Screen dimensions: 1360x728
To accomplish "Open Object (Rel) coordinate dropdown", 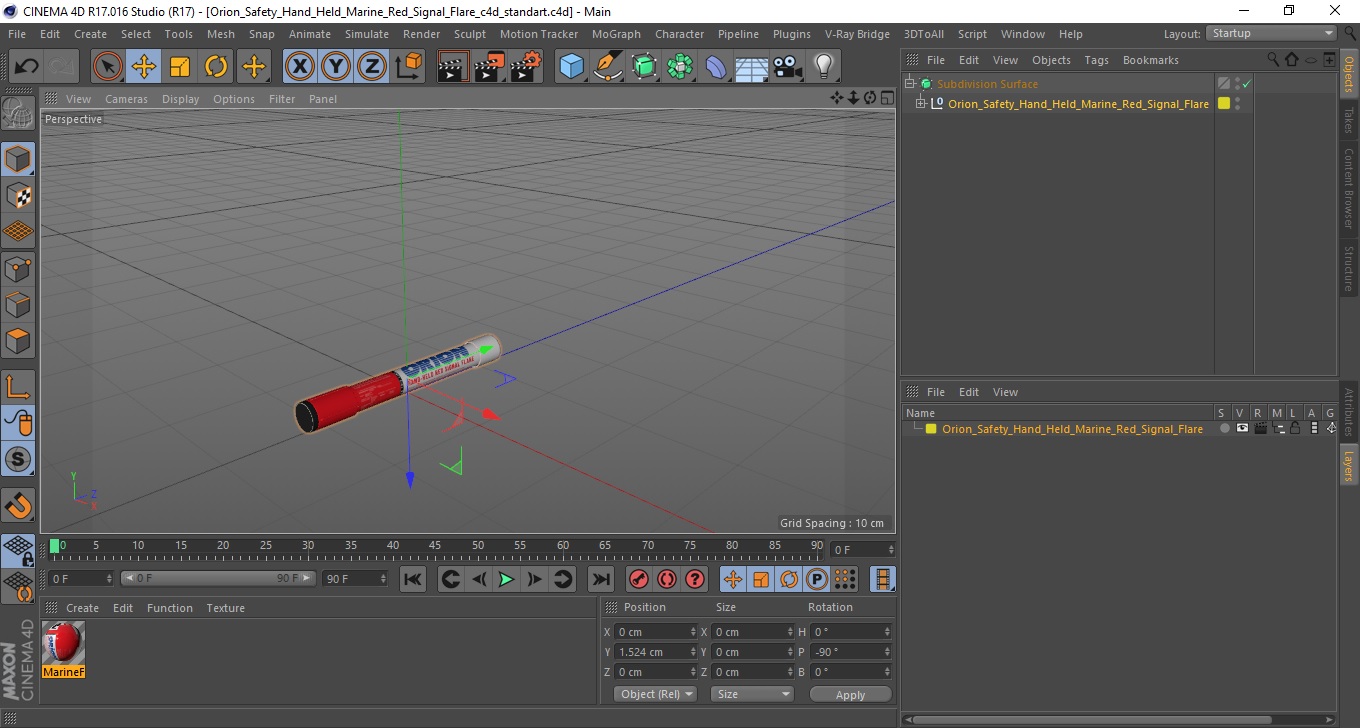I will (655, 694).
